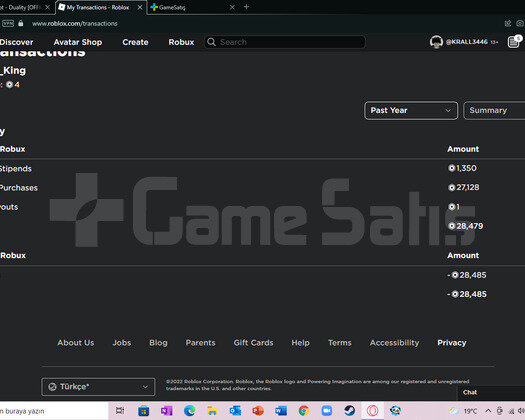The width and height of the screenshot is (525, 420).
Task: Open Zoom from the taskbar
Action: 326,411
